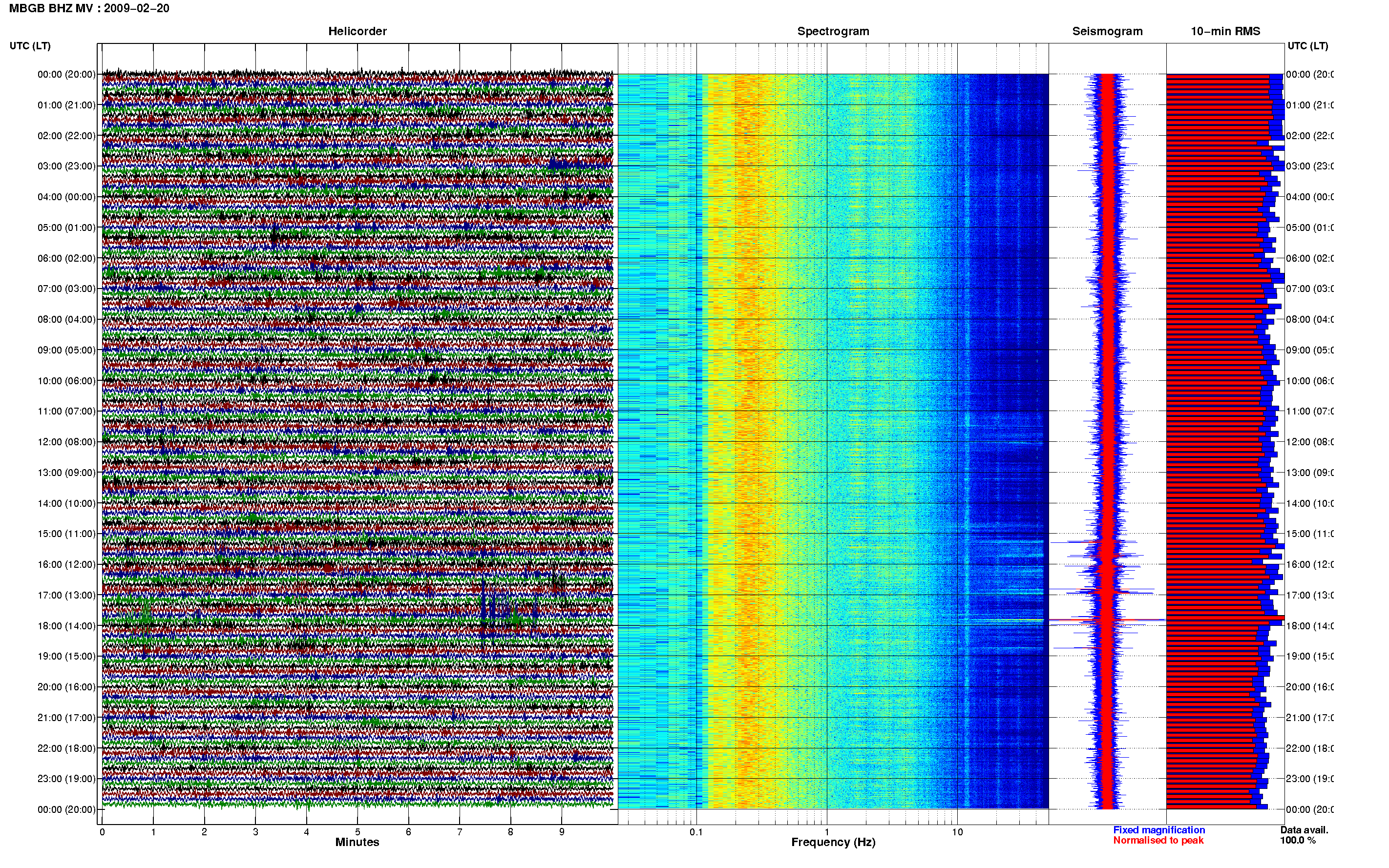Click the large seismogram spike near 18:00
The height and width of the screenshot is (868, 1389).
point(1107,620)
